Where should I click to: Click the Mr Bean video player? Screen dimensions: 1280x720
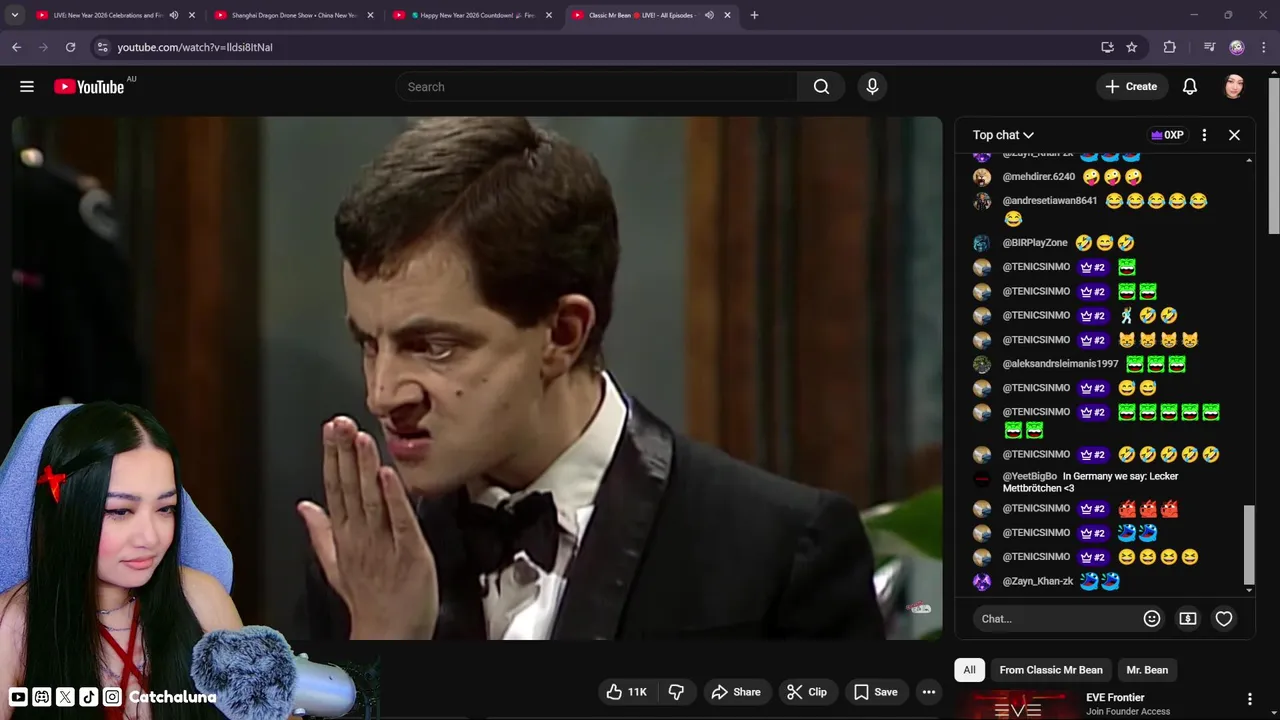477,378
